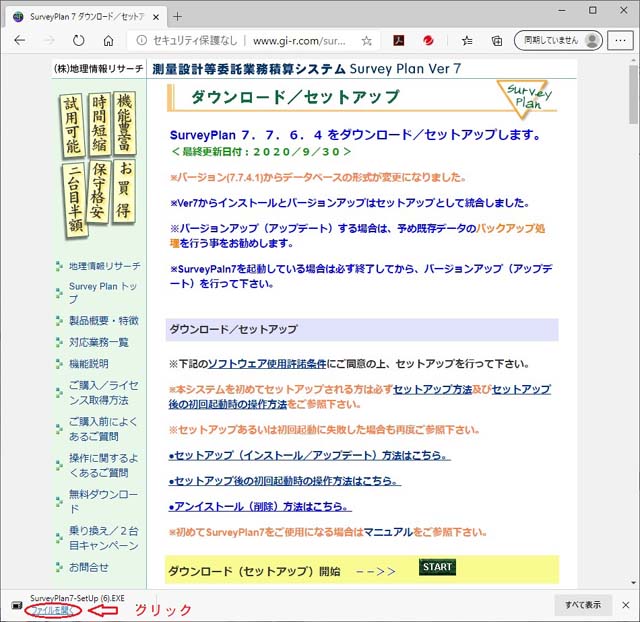
Task: Close the SurveyPlan 7 browser tab
Action: [156, 17]
